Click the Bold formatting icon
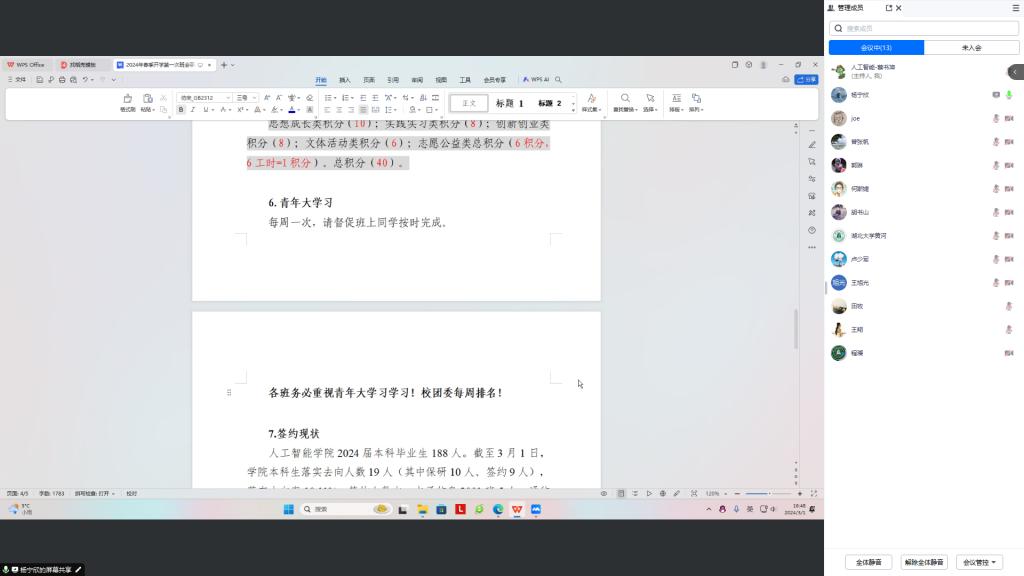This screenshot has width=1024, height=576. tap(181, 109)
